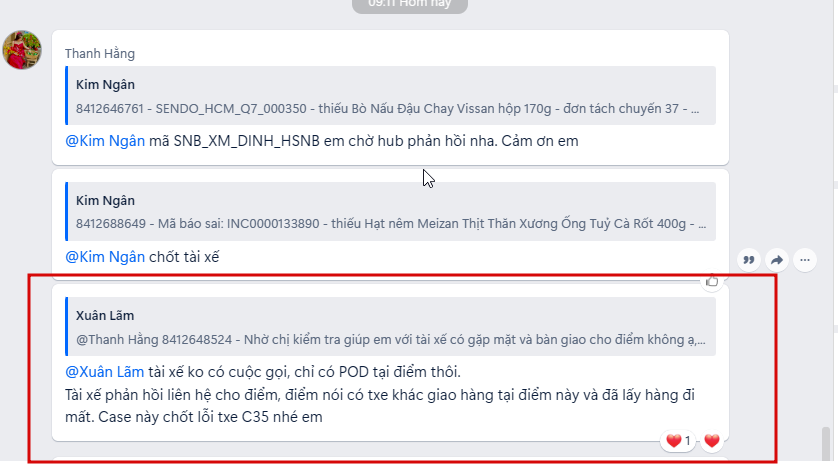
Task: Click the @Xuân Lãm mention link
Action: click(104, 372)
